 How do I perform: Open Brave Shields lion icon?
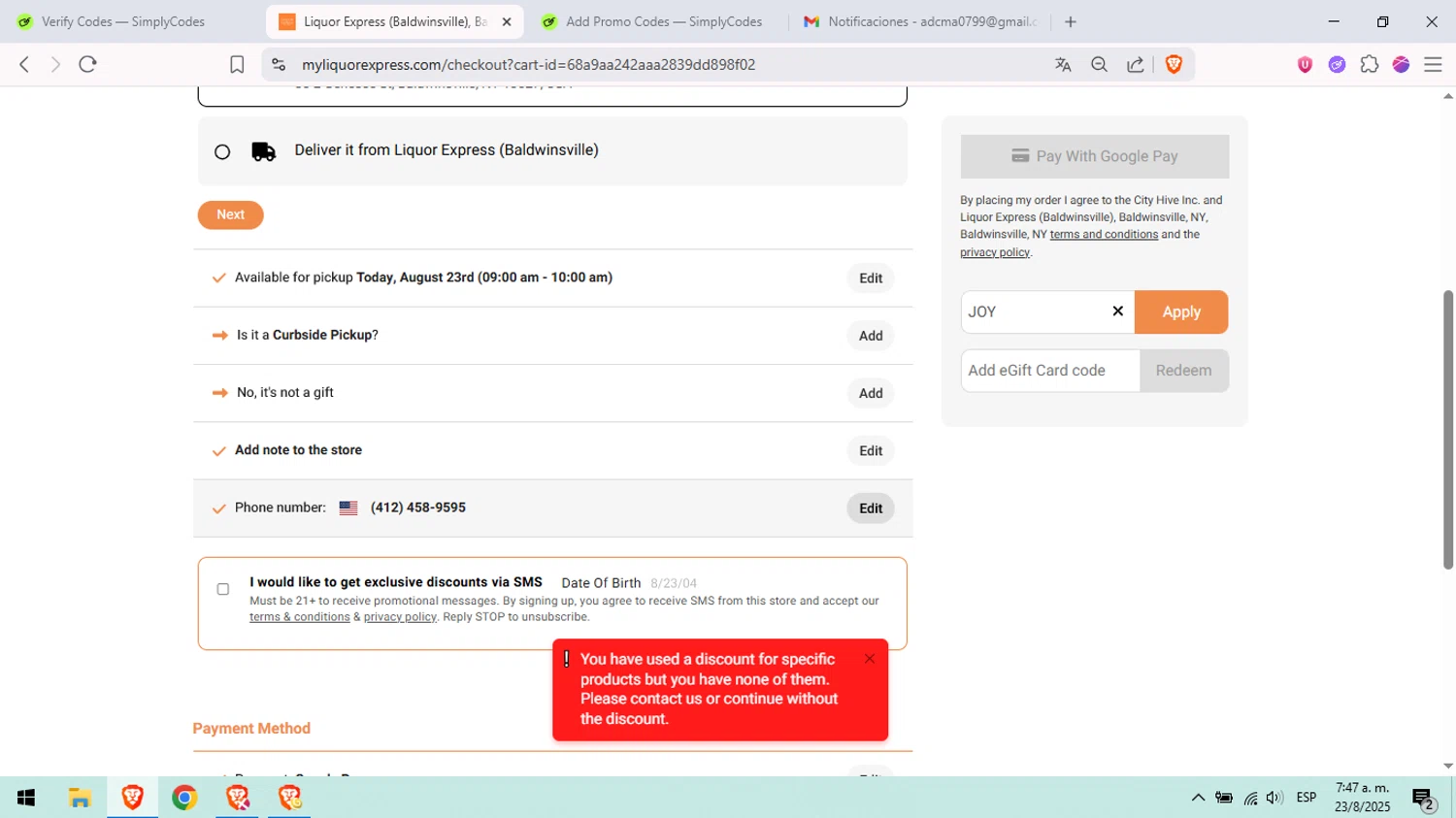(1174, 64)
